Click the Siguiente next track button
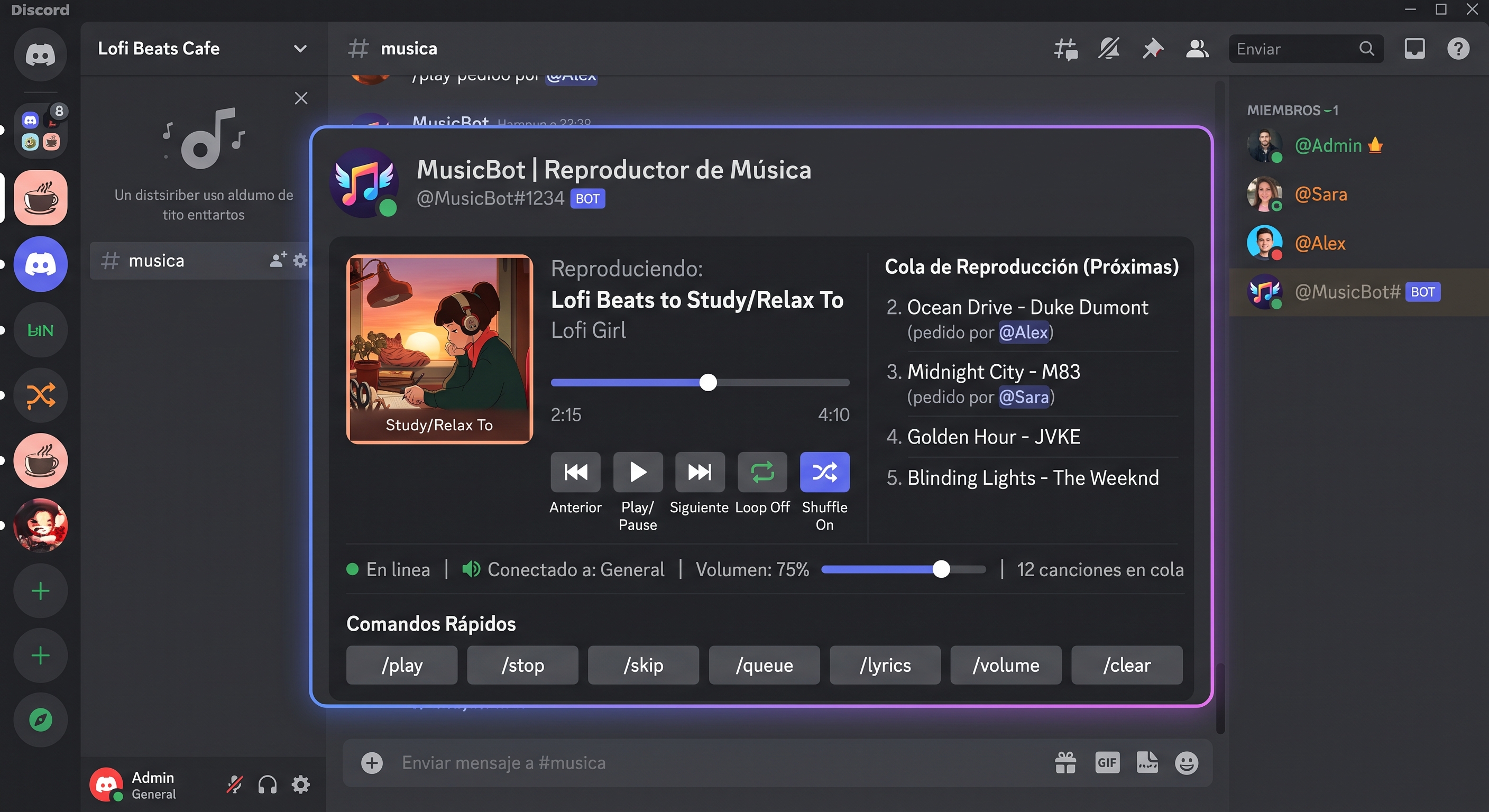Image resolution: width=1489 pixels, height=812 pixels. 700,472
